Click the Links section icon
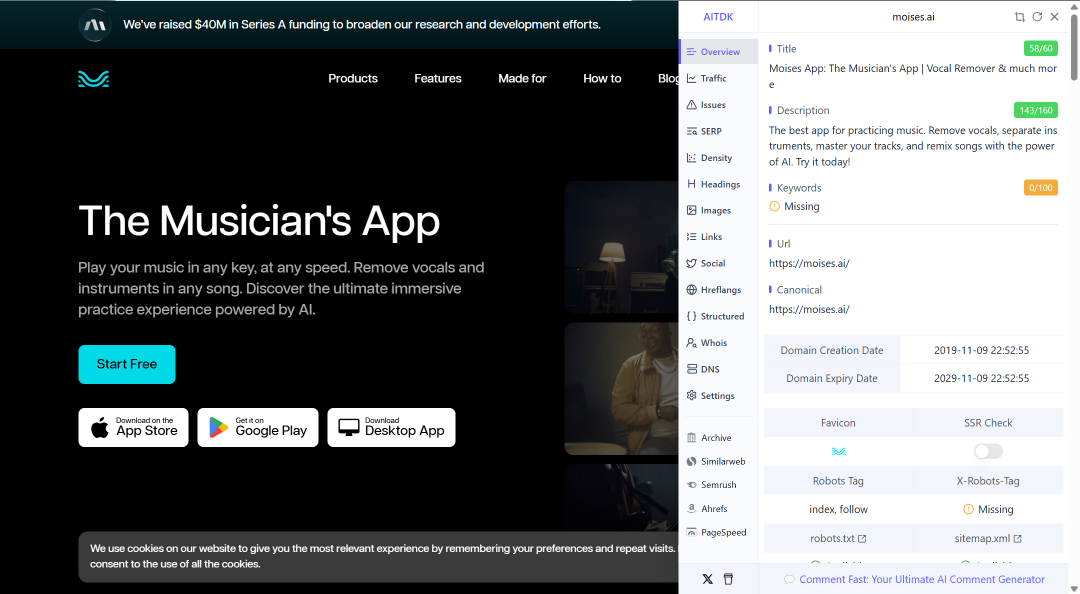Screen dimensions: 1080x594 pos(692,236)
